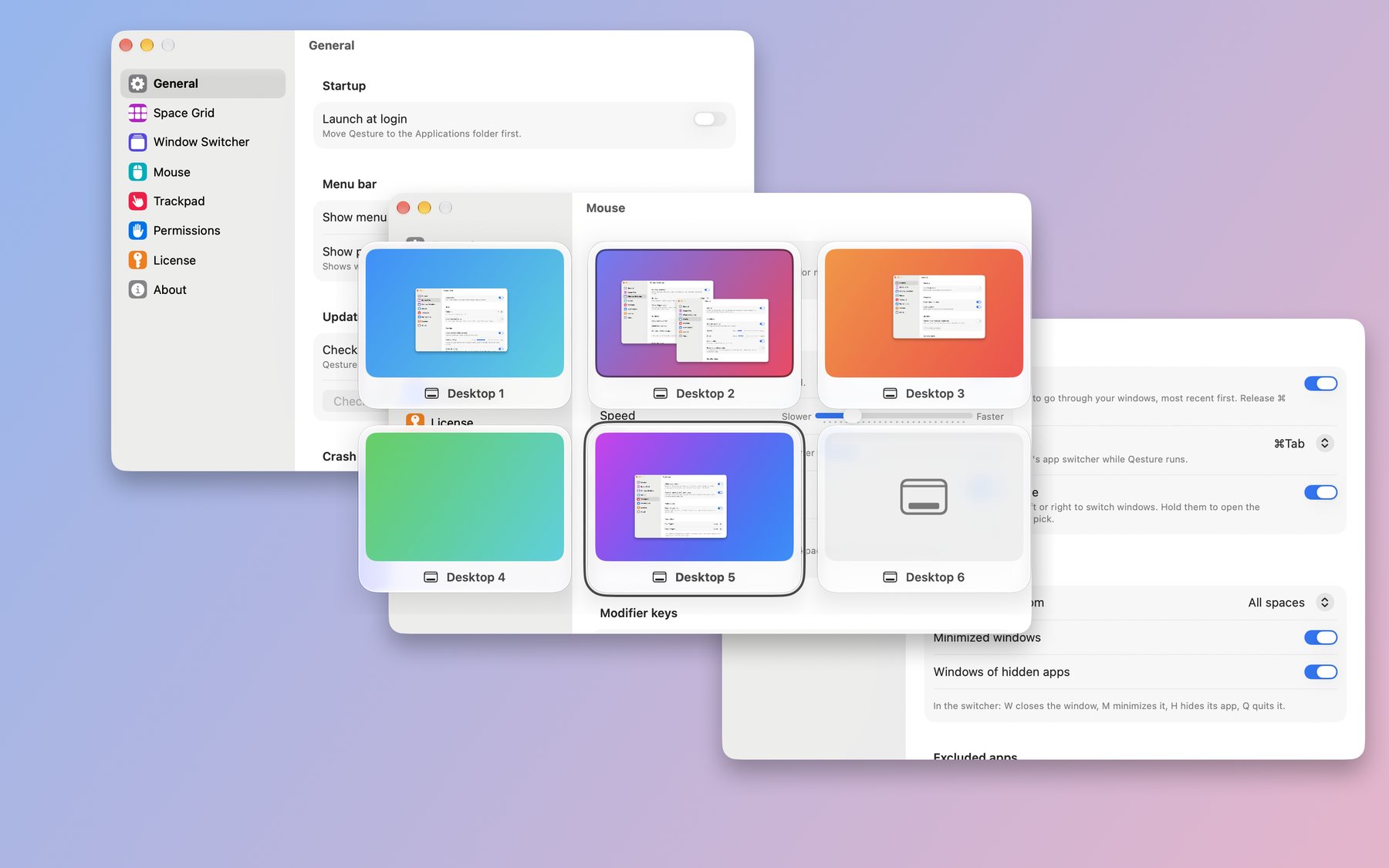The height and width of the screenshot is (868, 1389).
Task: Click the 'Slower' label by the slider
Action: pyautogui.click(x=796, y=417)
